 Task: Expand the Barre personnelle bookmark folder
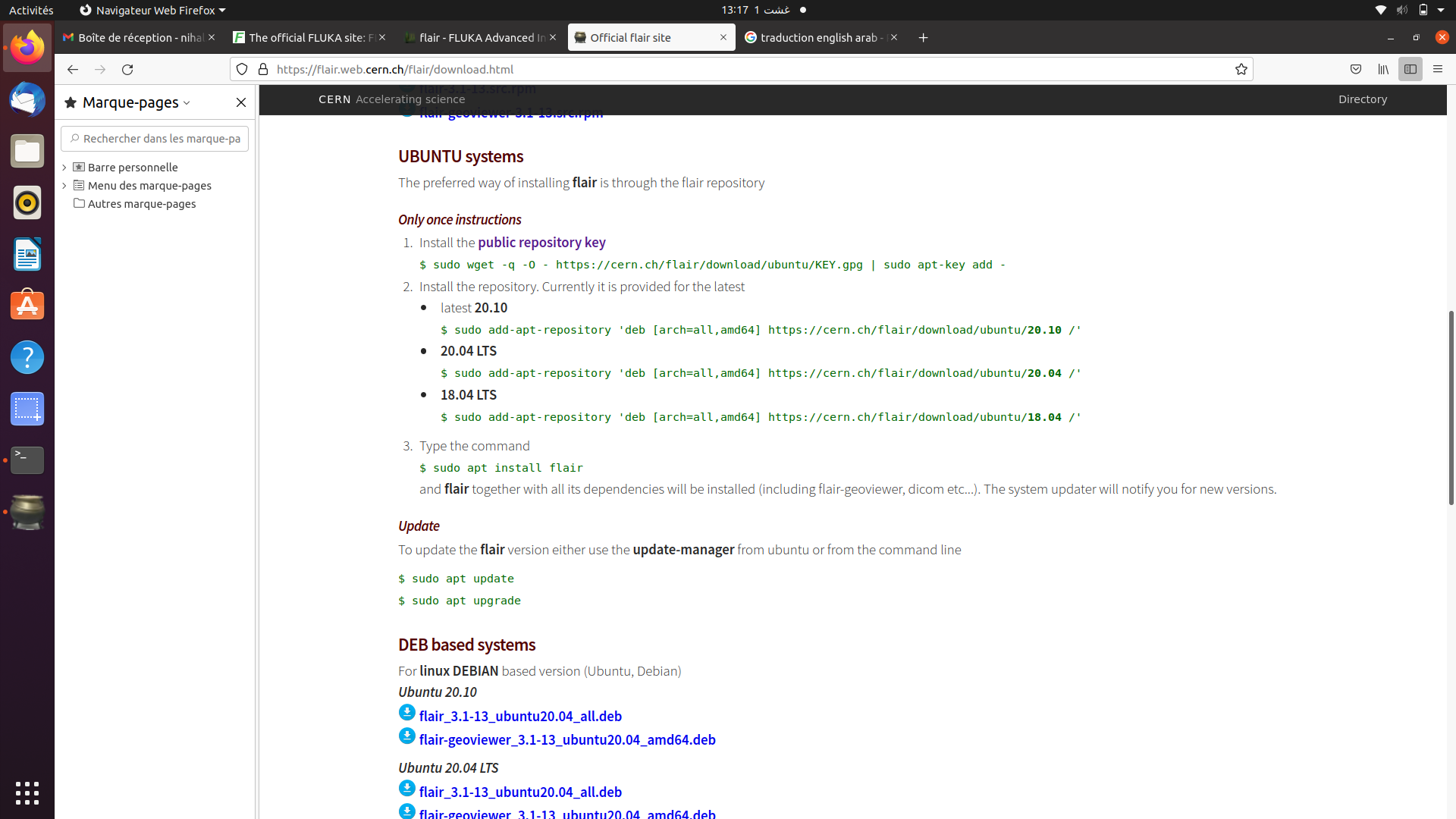64,167
